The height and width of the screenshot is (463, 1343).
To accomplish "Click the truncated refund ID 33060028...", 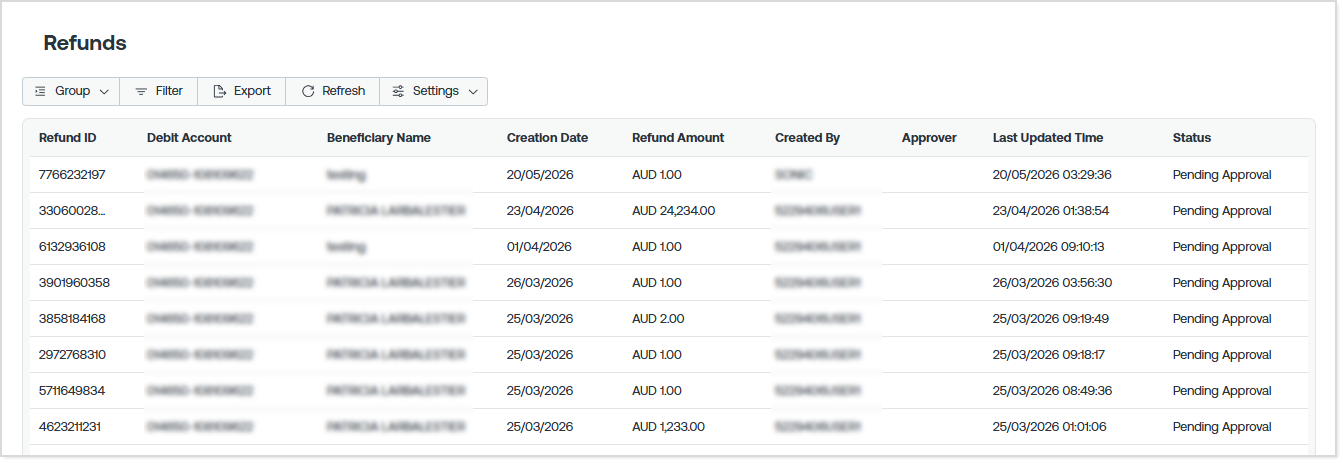I will (72, 211).
